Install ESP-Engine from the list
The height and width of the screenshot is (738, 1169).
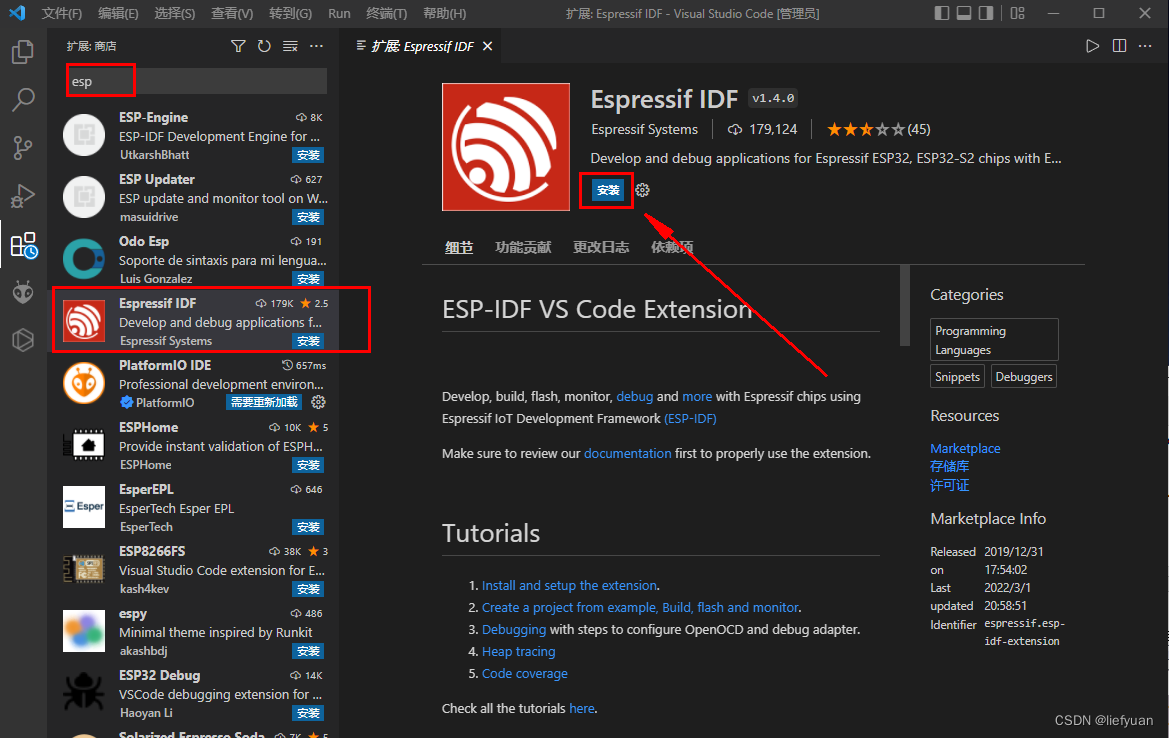[308, 155]
